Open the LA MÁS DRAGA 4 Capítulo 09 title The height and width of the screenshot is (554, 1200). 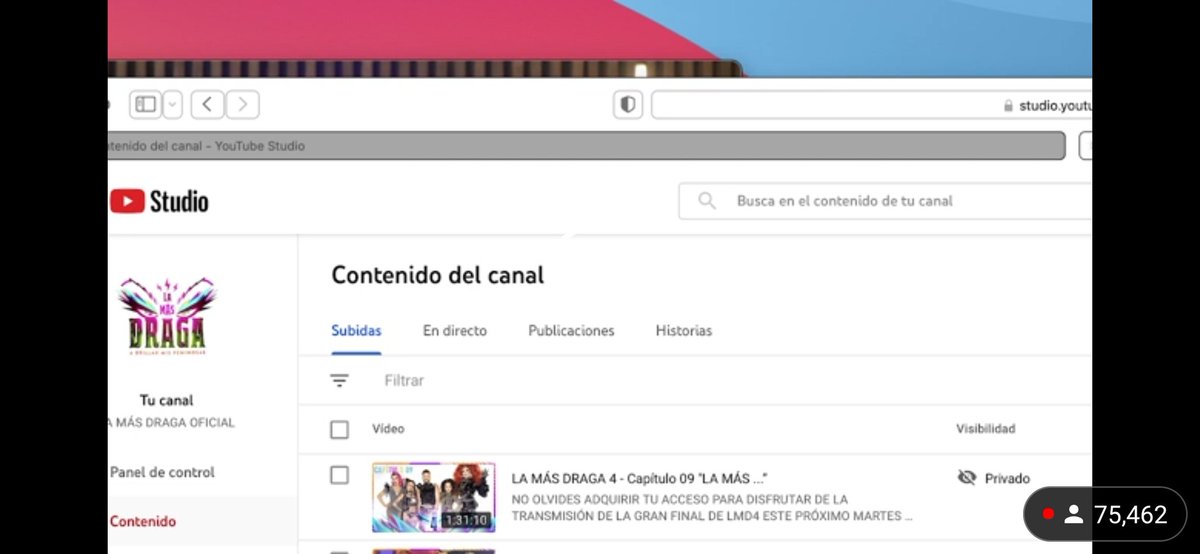639,479
